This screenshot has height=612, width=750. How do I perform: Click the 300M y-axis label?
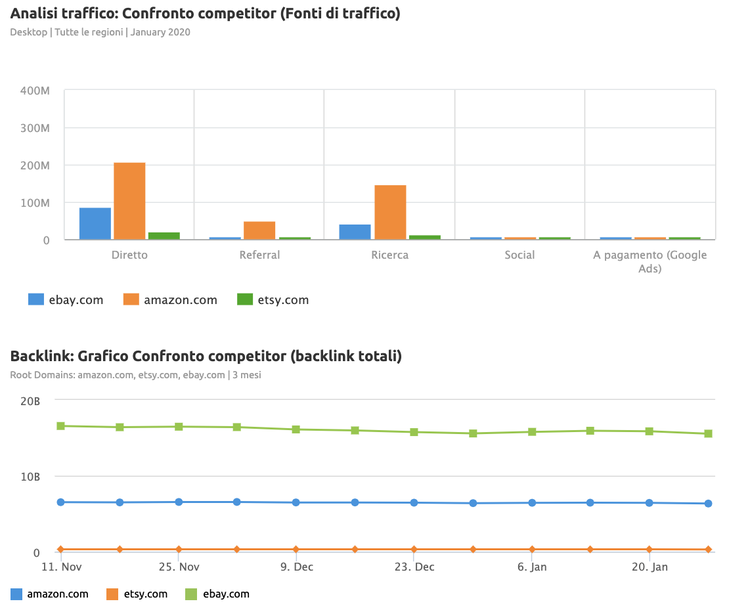pos(35,128)
